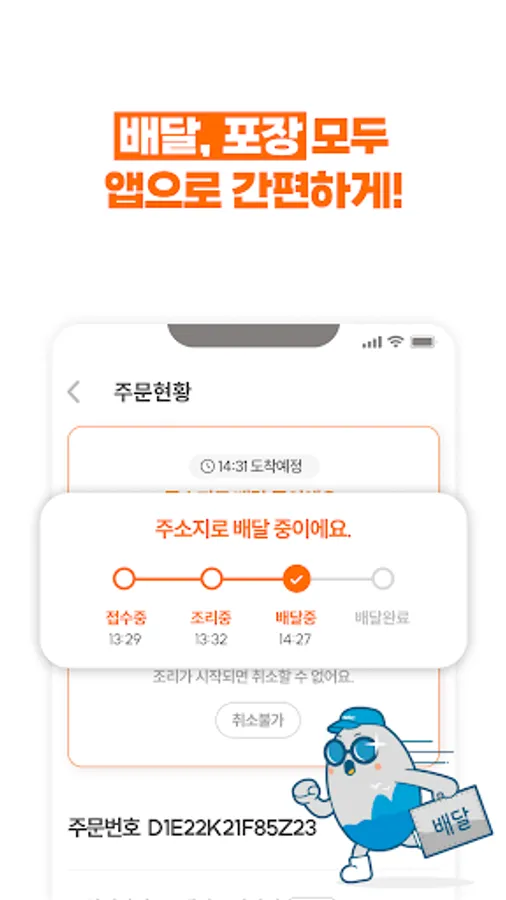Click the 조리중 13:32 step label
Screen dimensions: 506x900
coord(211,628)
